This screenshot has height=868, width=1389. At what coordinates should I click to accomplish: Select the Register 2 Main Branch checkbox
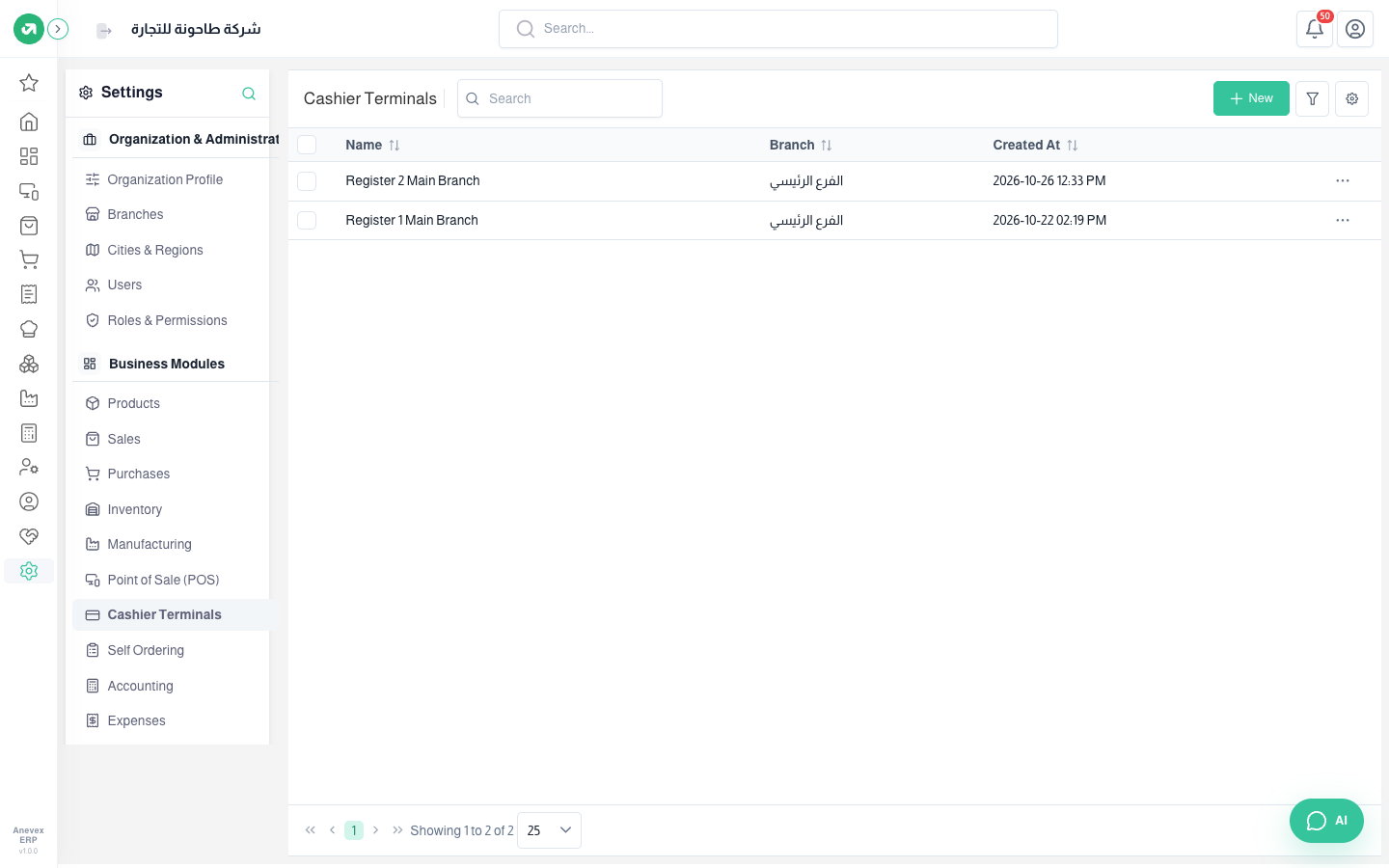[307, 181]
